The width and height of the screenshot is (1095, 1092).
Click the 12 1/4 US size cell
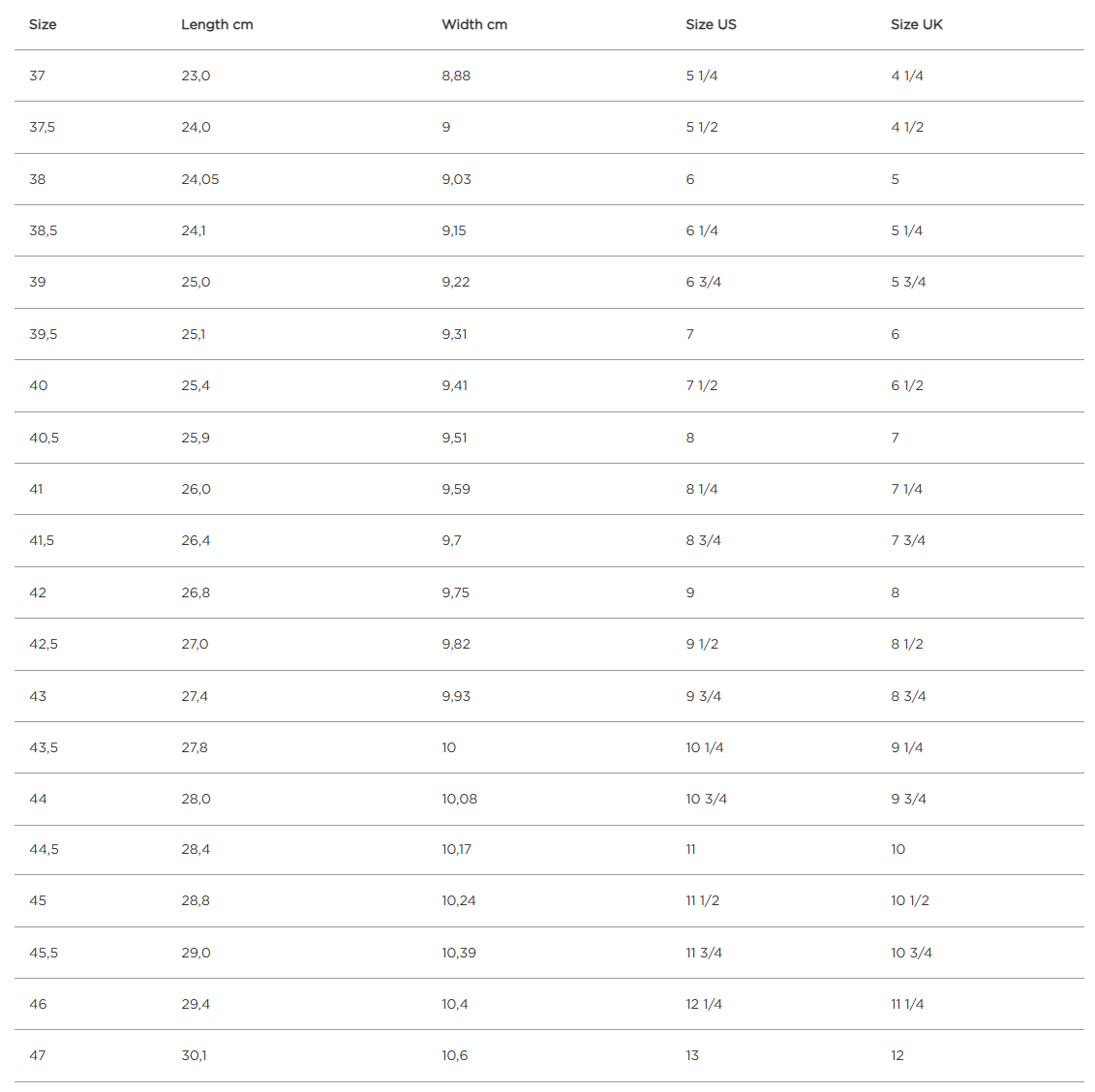click(704, 1004)
